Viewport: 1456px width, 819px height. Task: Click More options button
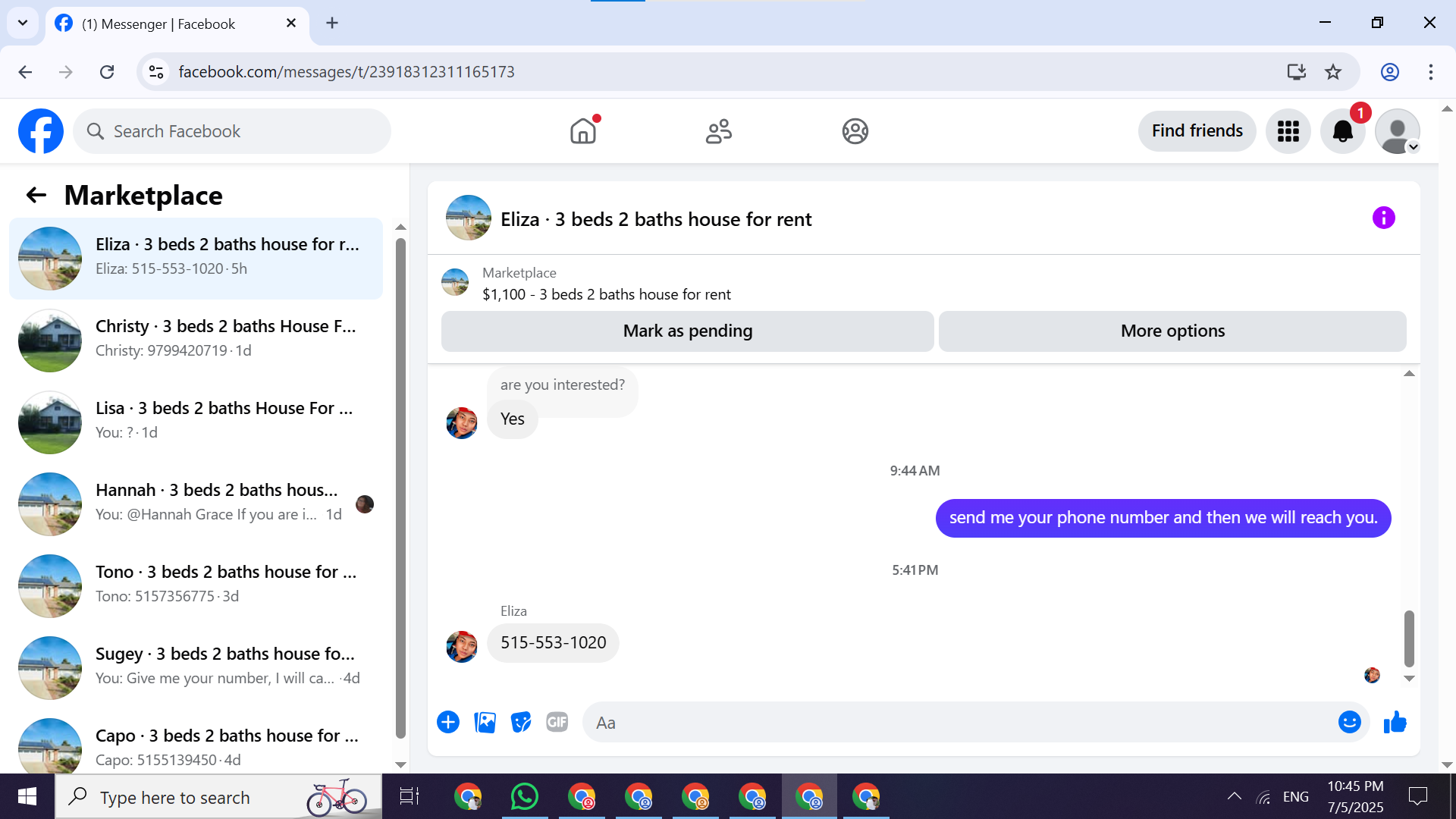pos(1172,331)
